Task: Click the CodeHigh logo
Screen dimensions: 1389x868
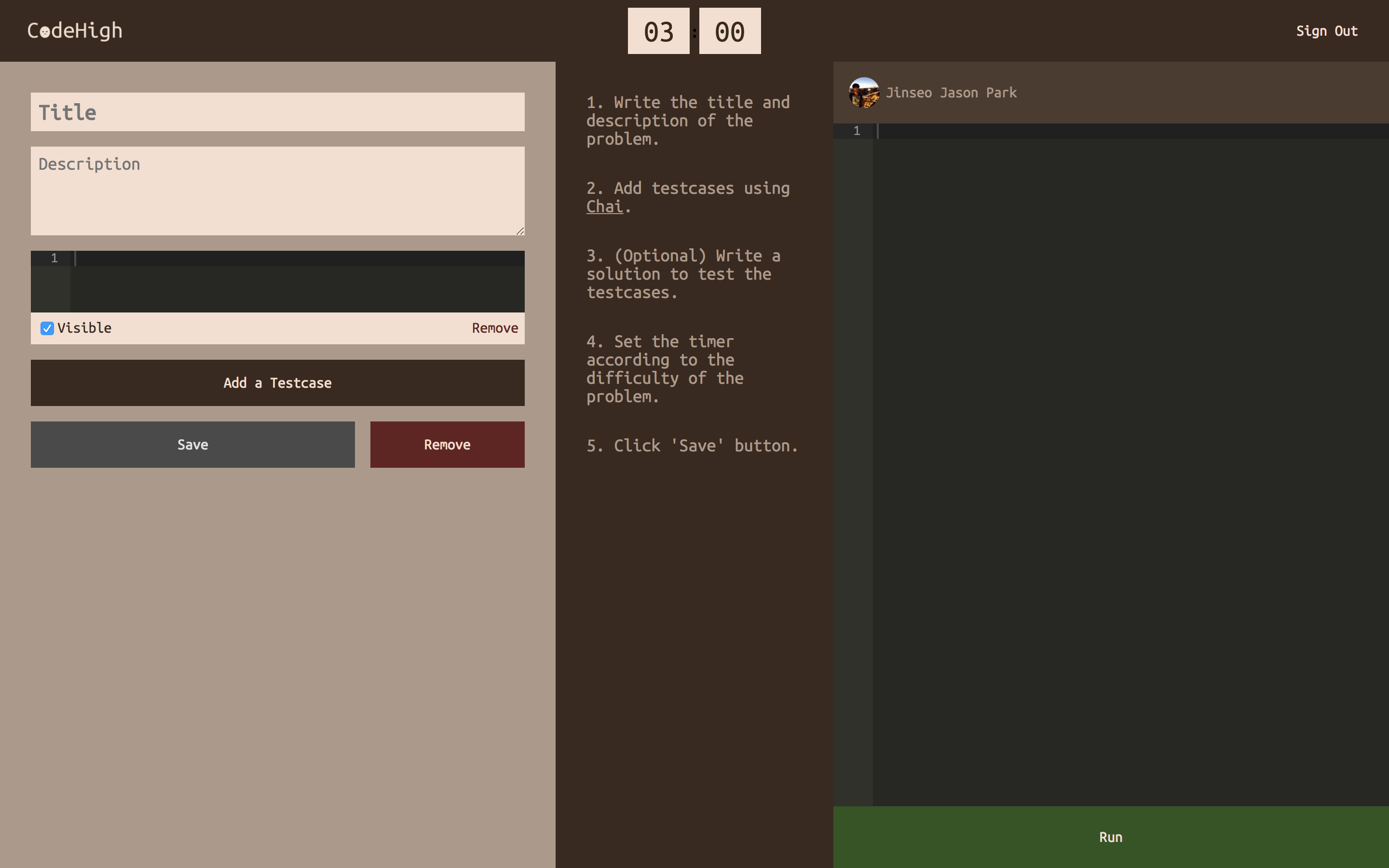Action: click(x=75, y=30)
